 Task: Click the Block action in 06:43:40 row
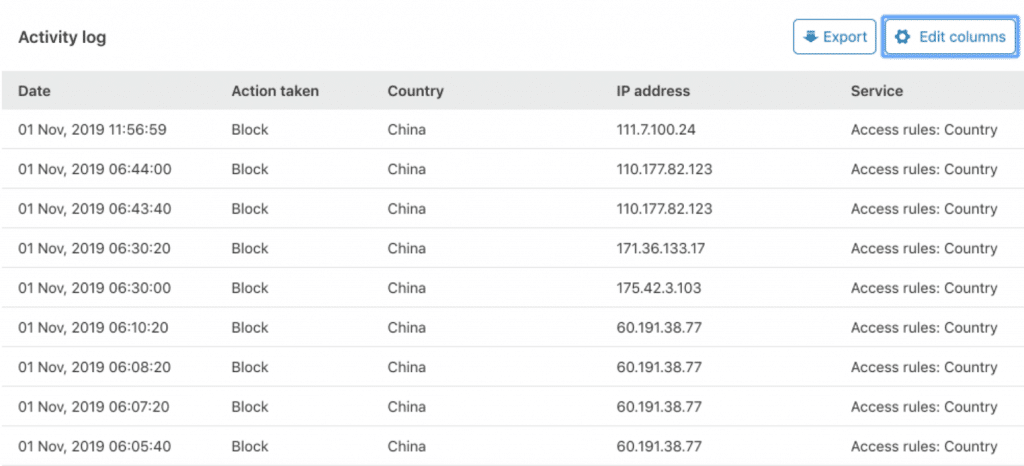[249, 209]
